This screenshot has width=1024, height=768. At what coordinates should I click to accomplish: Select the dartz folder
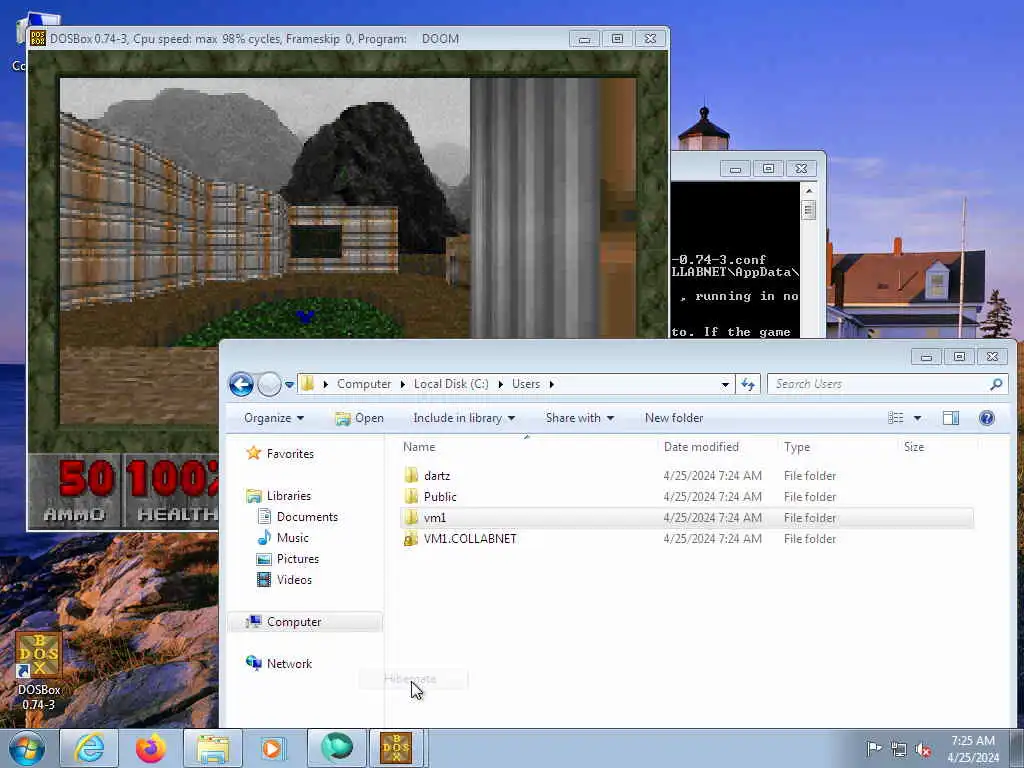437,475
